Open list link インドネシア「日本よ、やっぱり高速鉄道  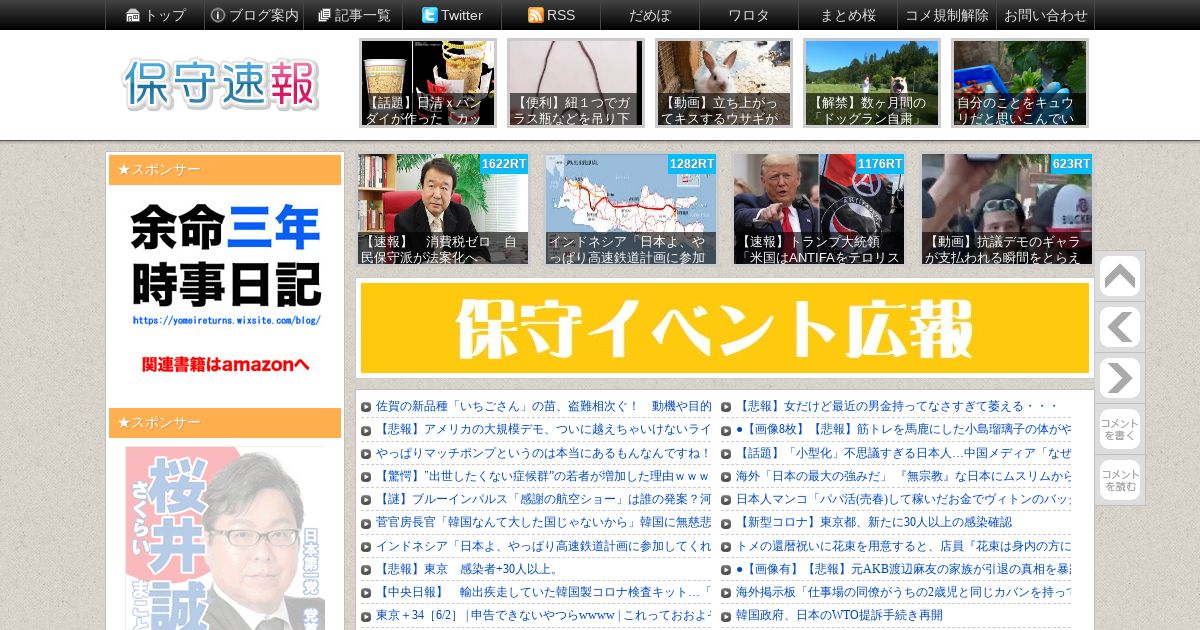[x=543, y=546]
